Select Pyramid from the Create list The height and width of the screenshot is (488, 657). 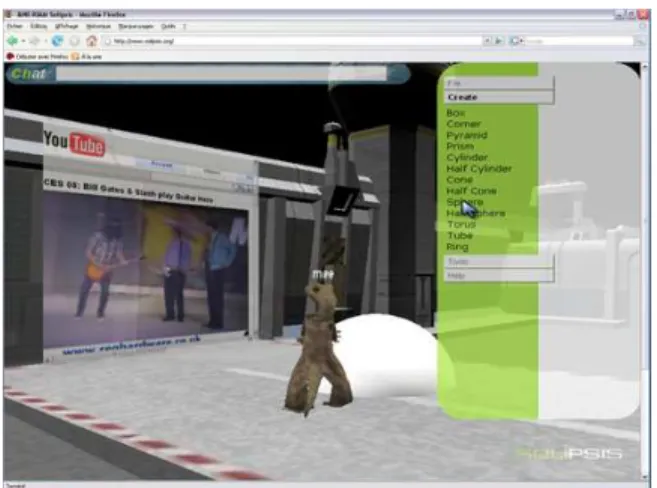pyautogui.click(x=467, y=135)
